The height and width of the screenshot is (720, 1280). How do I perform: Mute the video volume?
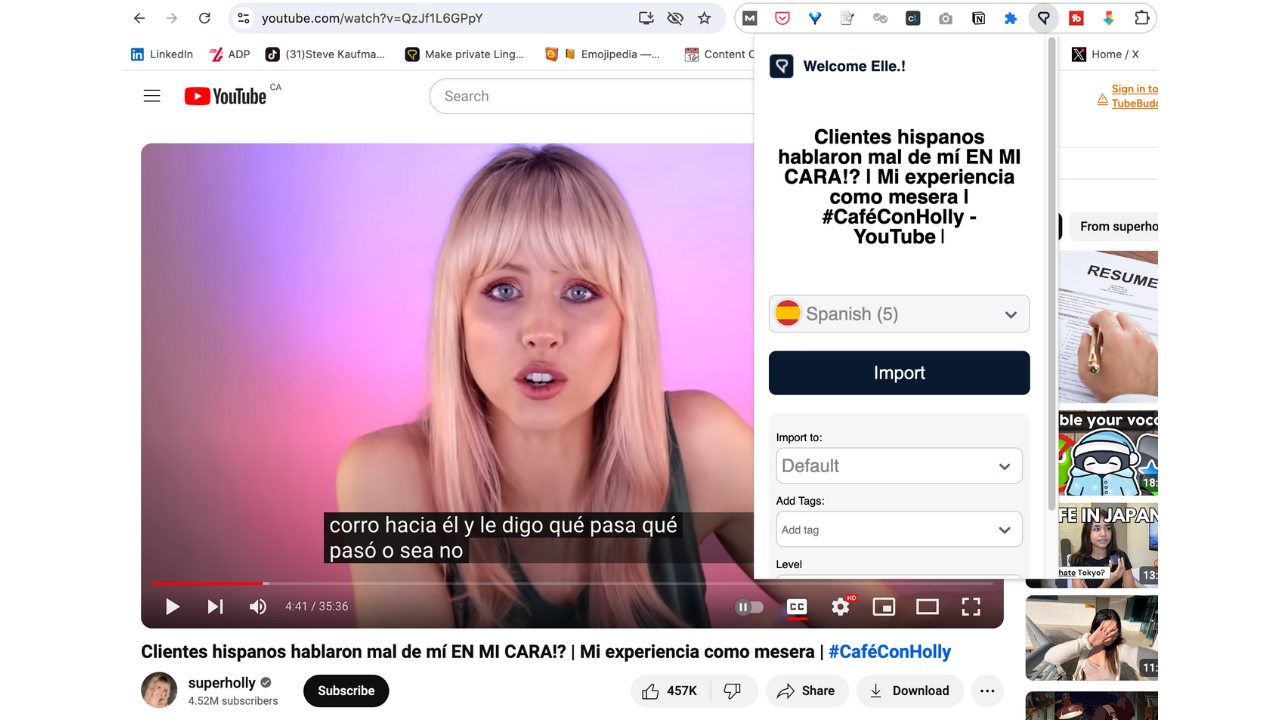[x=258, y=606]
